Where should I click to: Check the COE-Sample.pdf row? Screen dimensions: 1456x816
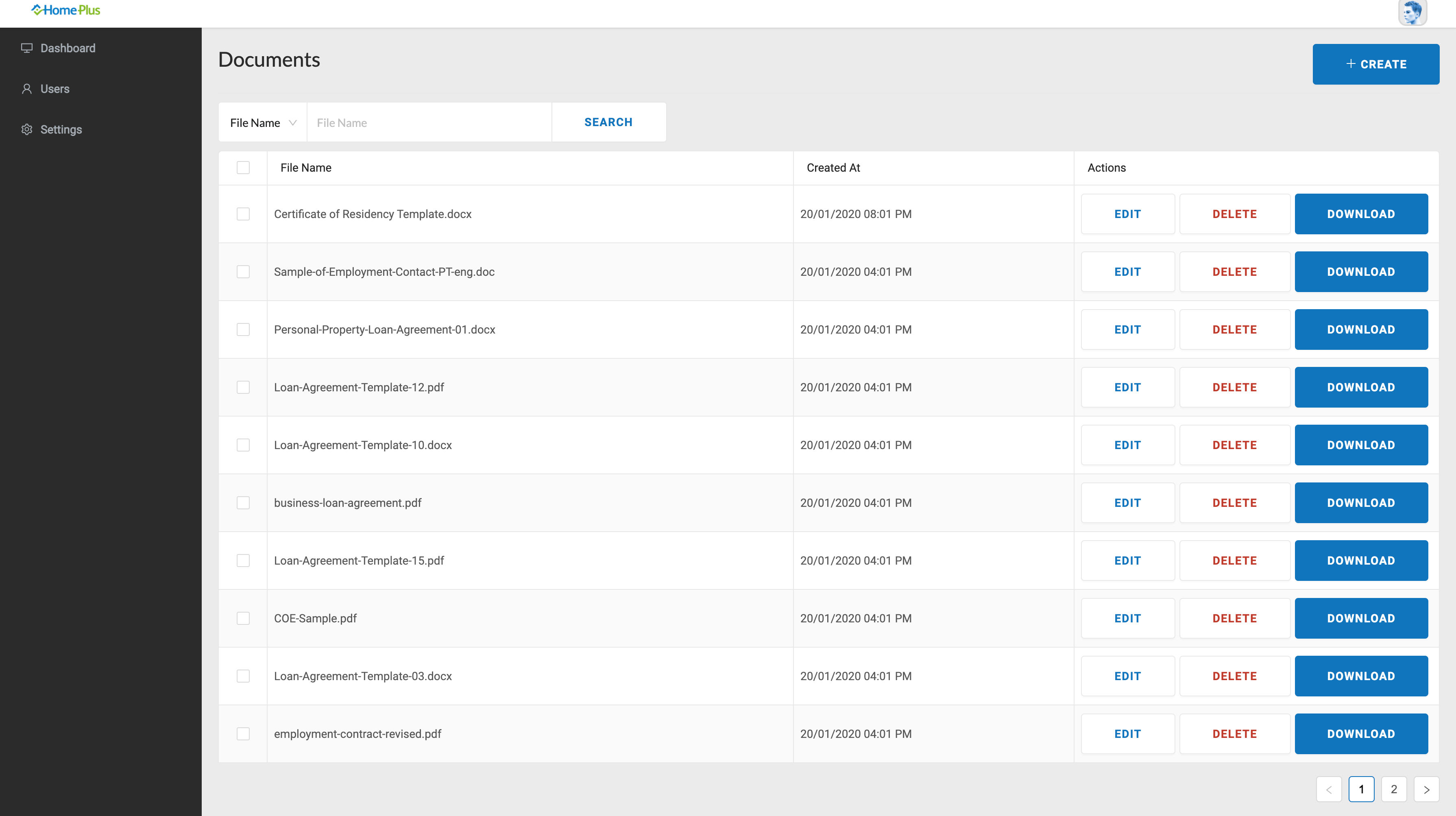(243, 618)
